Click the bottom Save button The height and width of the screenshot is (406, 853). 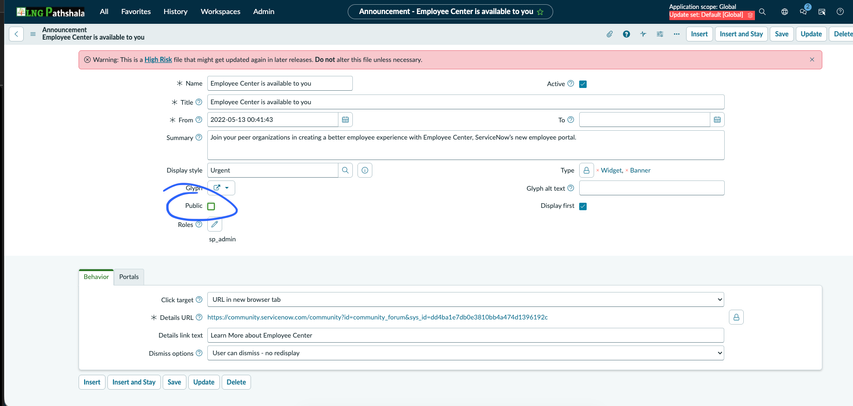[x=174, y=382]
